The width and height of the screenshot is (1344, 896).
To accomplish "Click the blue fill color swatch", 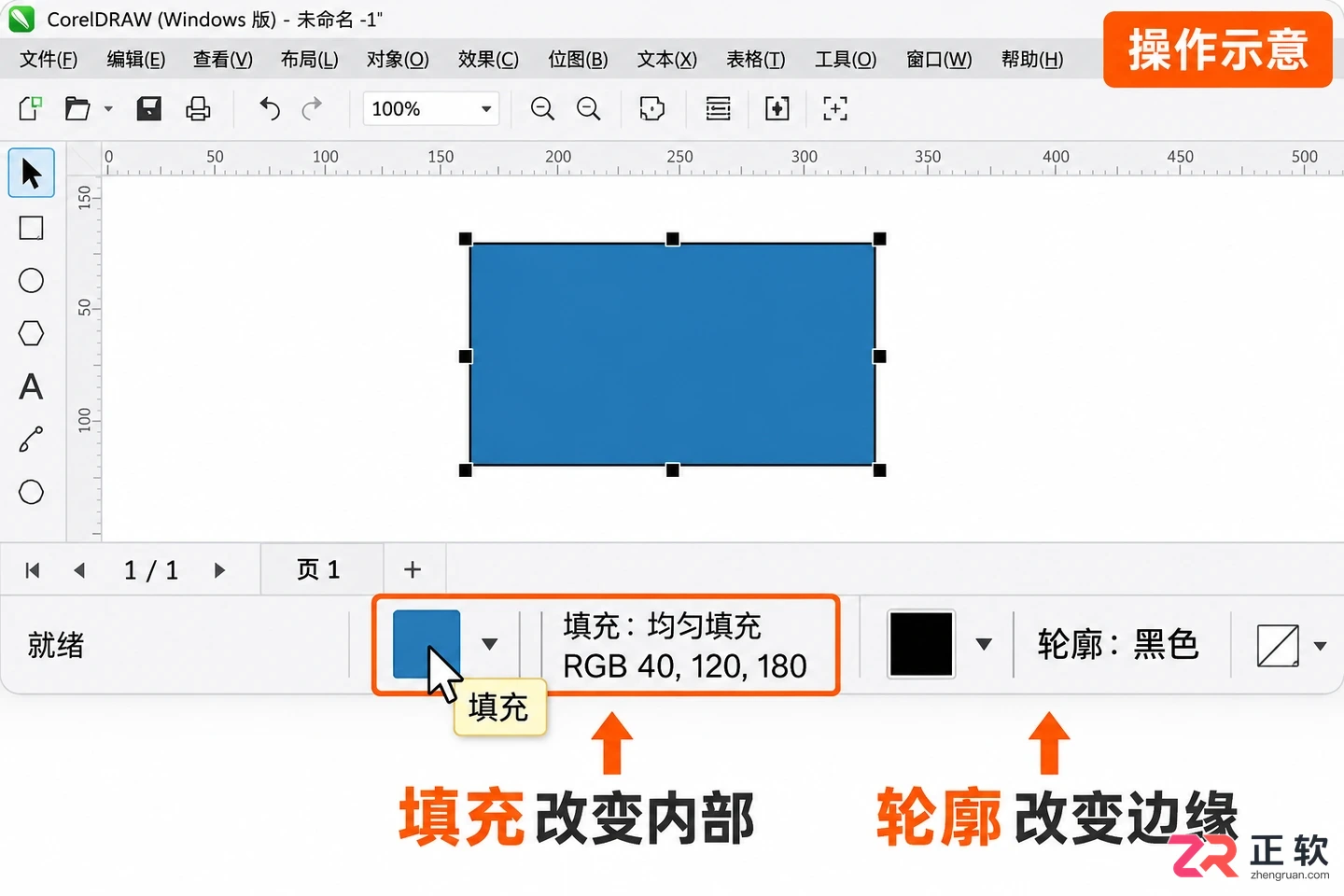I will (427, 644).
